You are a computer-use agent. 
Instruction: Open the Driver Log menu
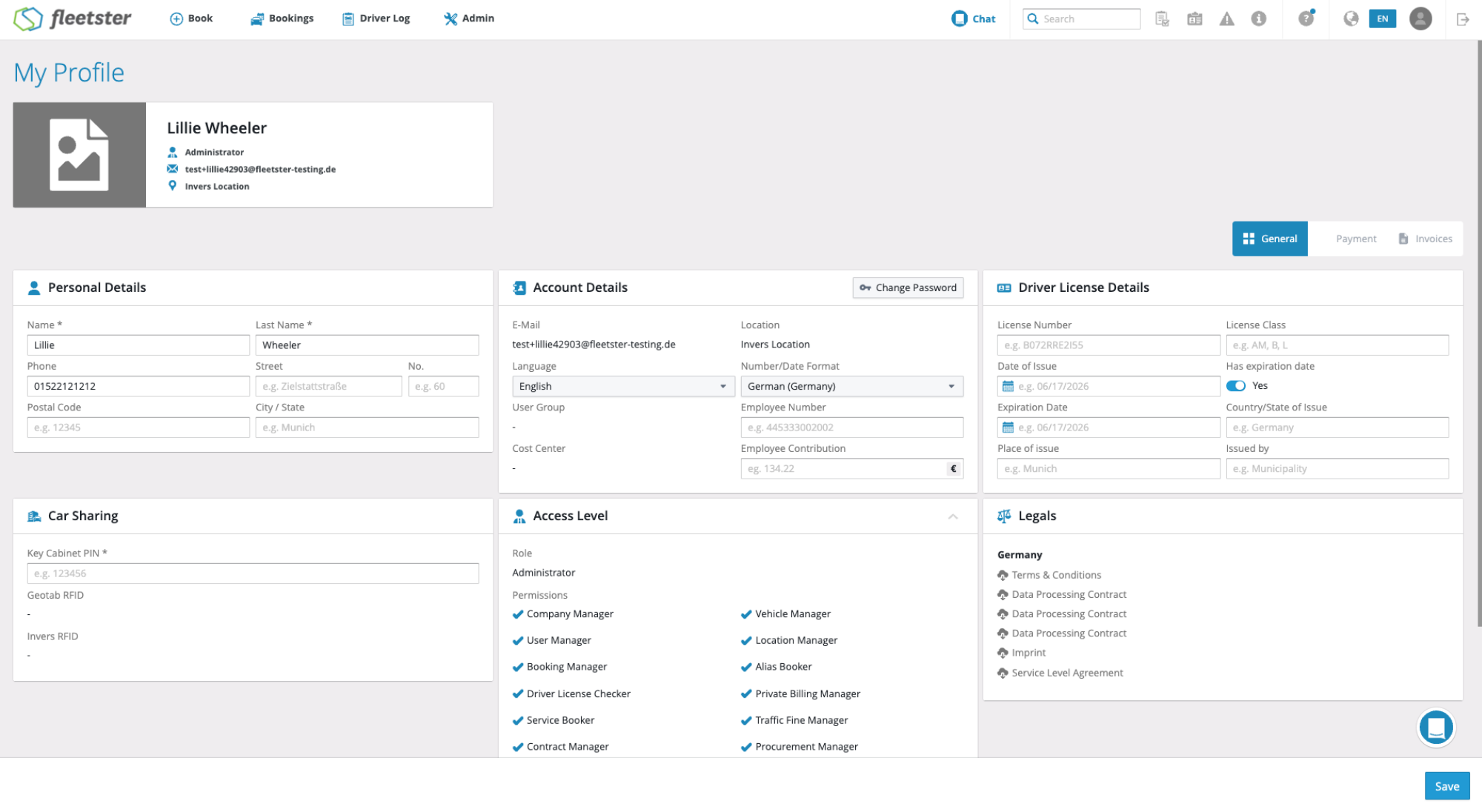[x=376, y=19]
